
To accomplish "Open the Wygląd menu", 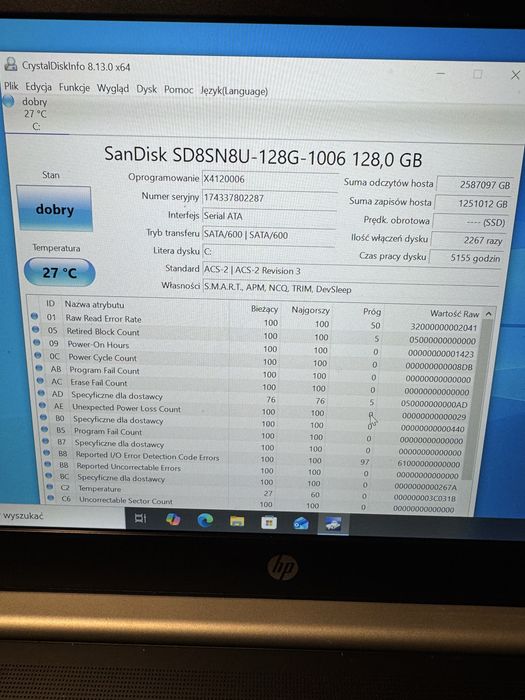I will point(113,88).
